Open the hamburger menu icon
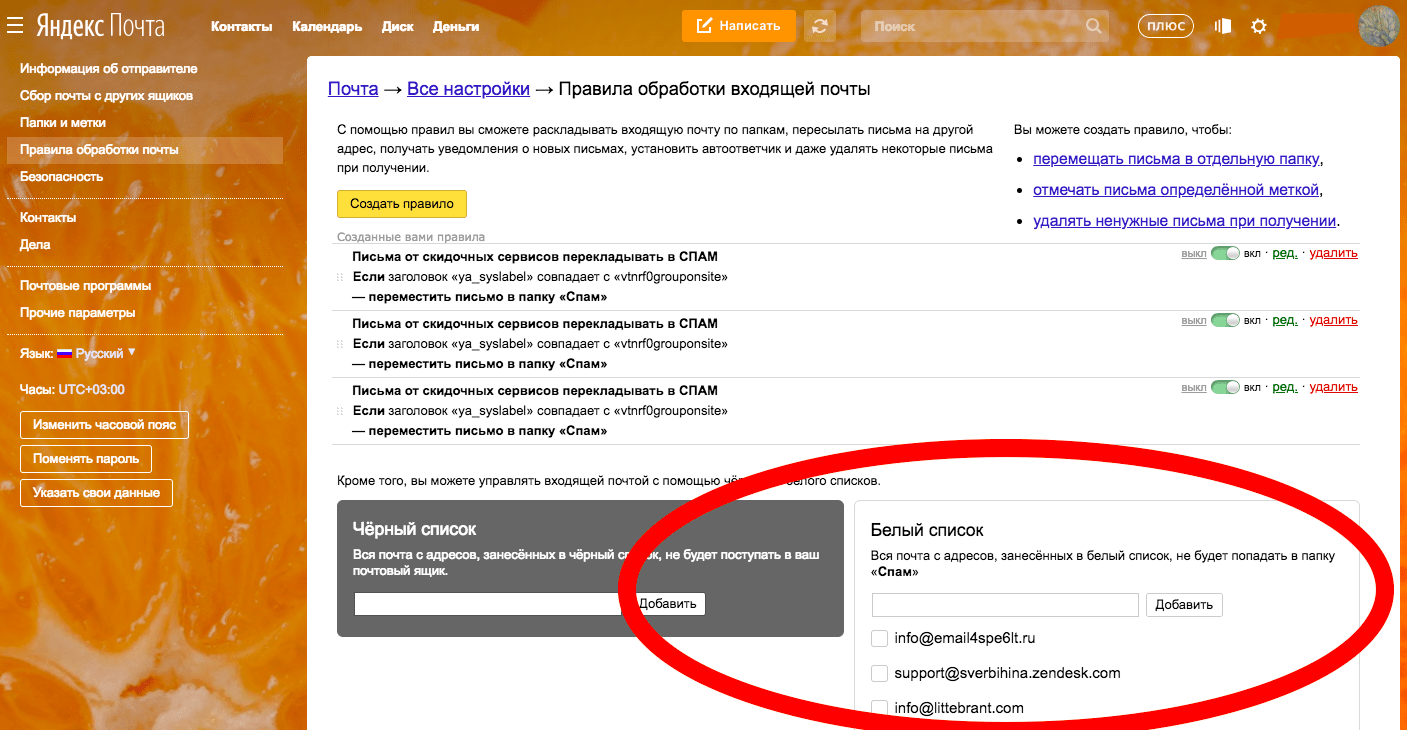Image resolution: width=1407 pixels, height=730 pixels. 15,26
